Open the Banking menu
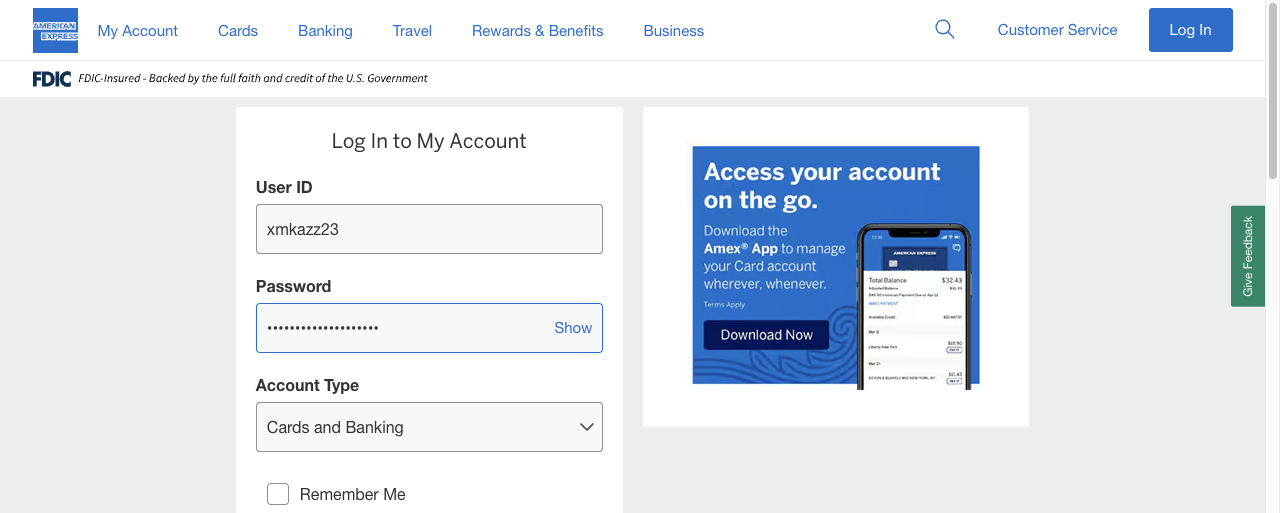 [x=325, y=31]
